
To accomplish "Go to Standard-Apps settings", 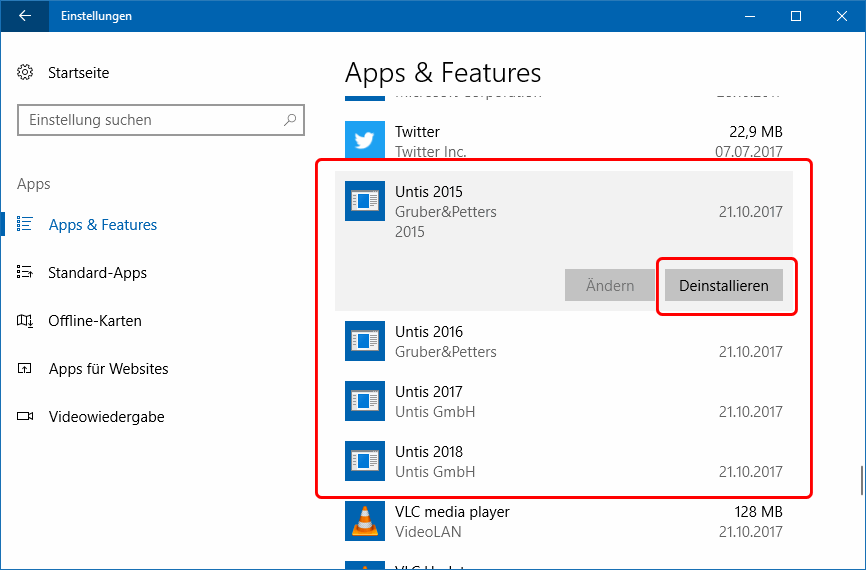I will click(x=97, y=273).
